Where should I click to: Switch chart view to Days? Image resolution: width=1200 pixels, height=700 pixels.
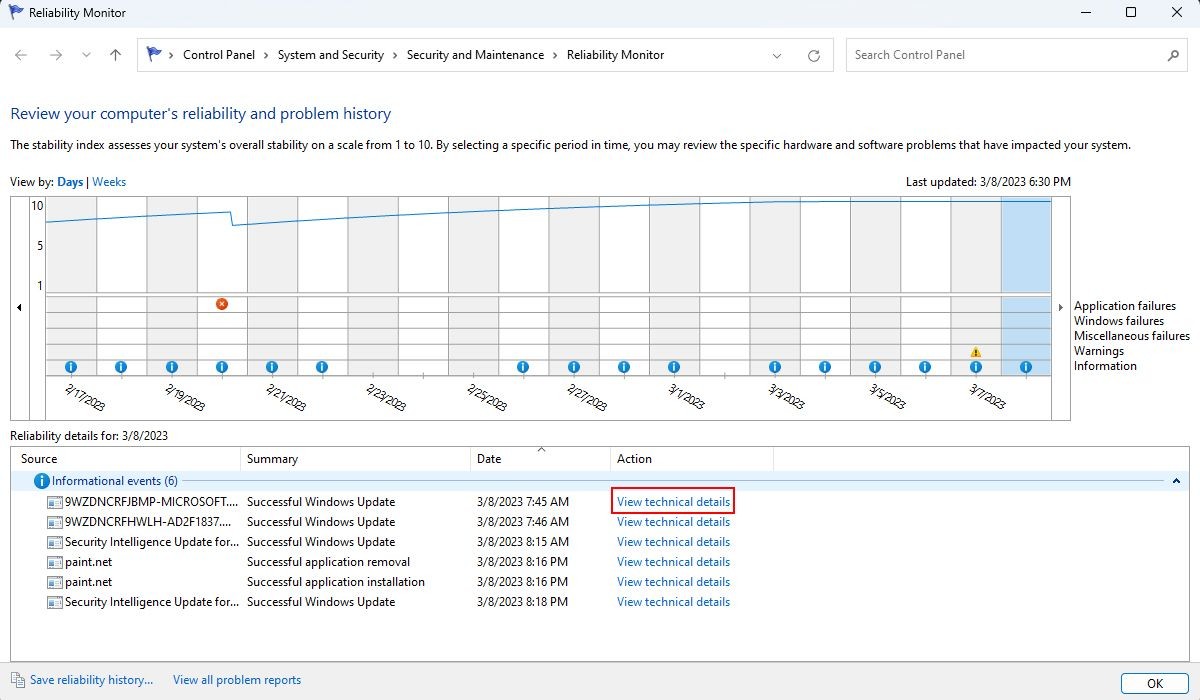[70, 182]
